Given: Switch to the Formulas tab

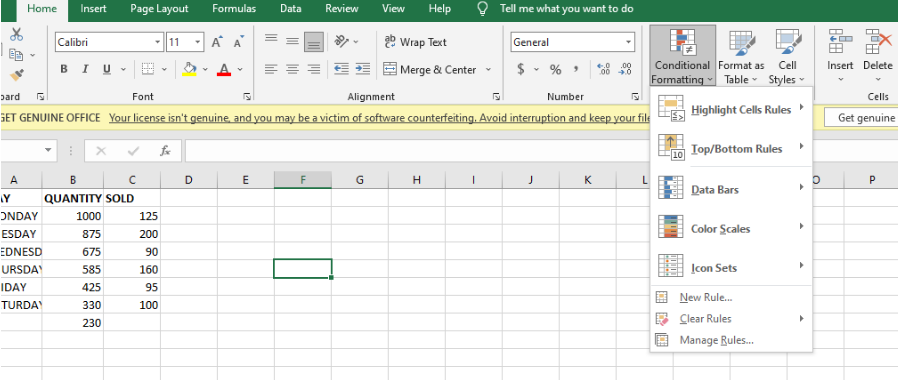Looking at the screenshot, I should 234,9.
